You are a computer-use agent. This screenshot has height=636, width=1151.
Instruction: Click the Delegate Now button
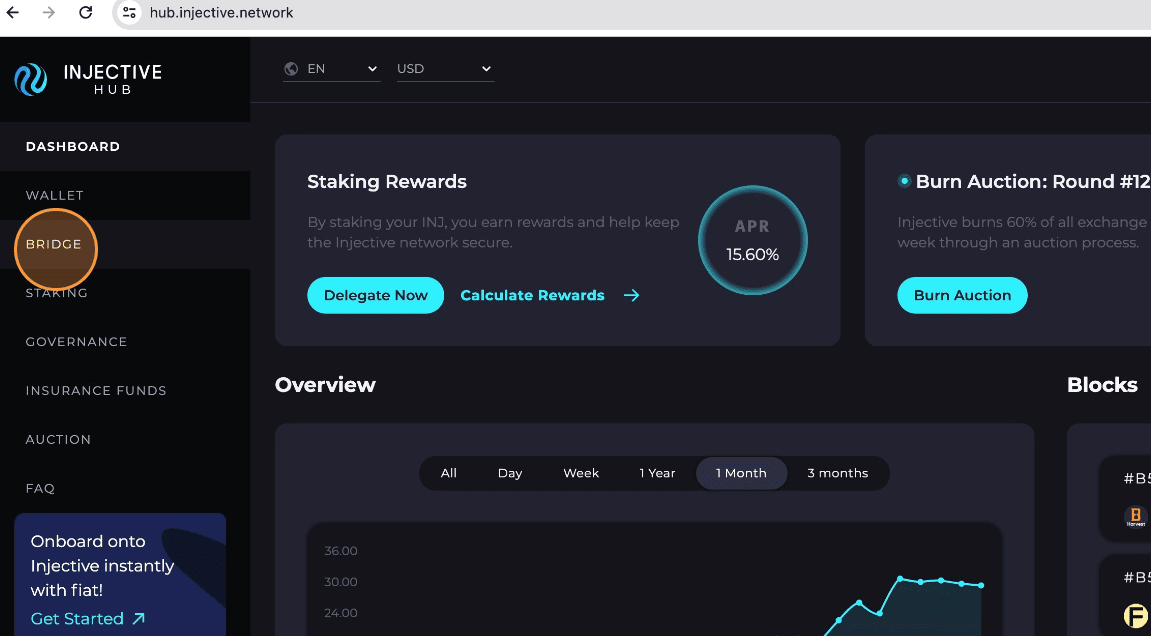coord(375,295)
